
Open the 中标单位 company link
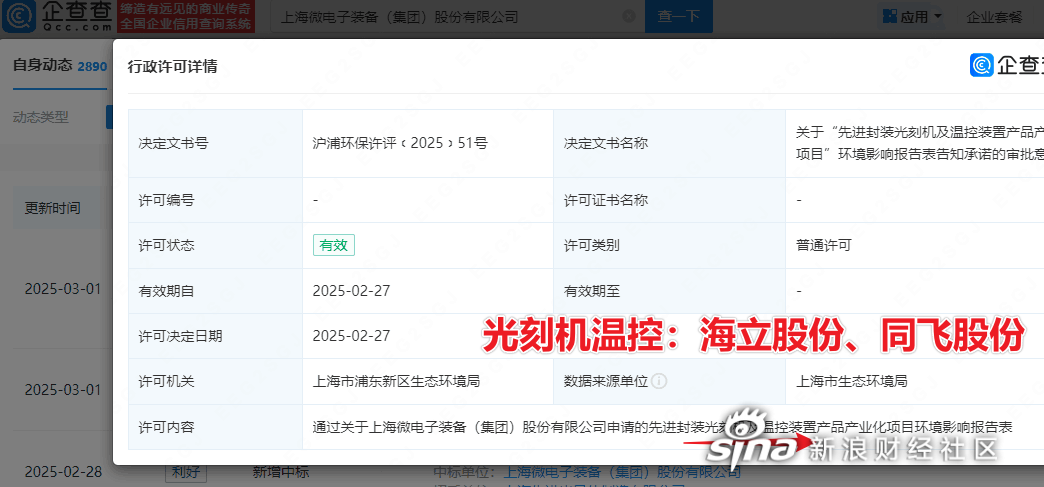click(x=621, y=472)
